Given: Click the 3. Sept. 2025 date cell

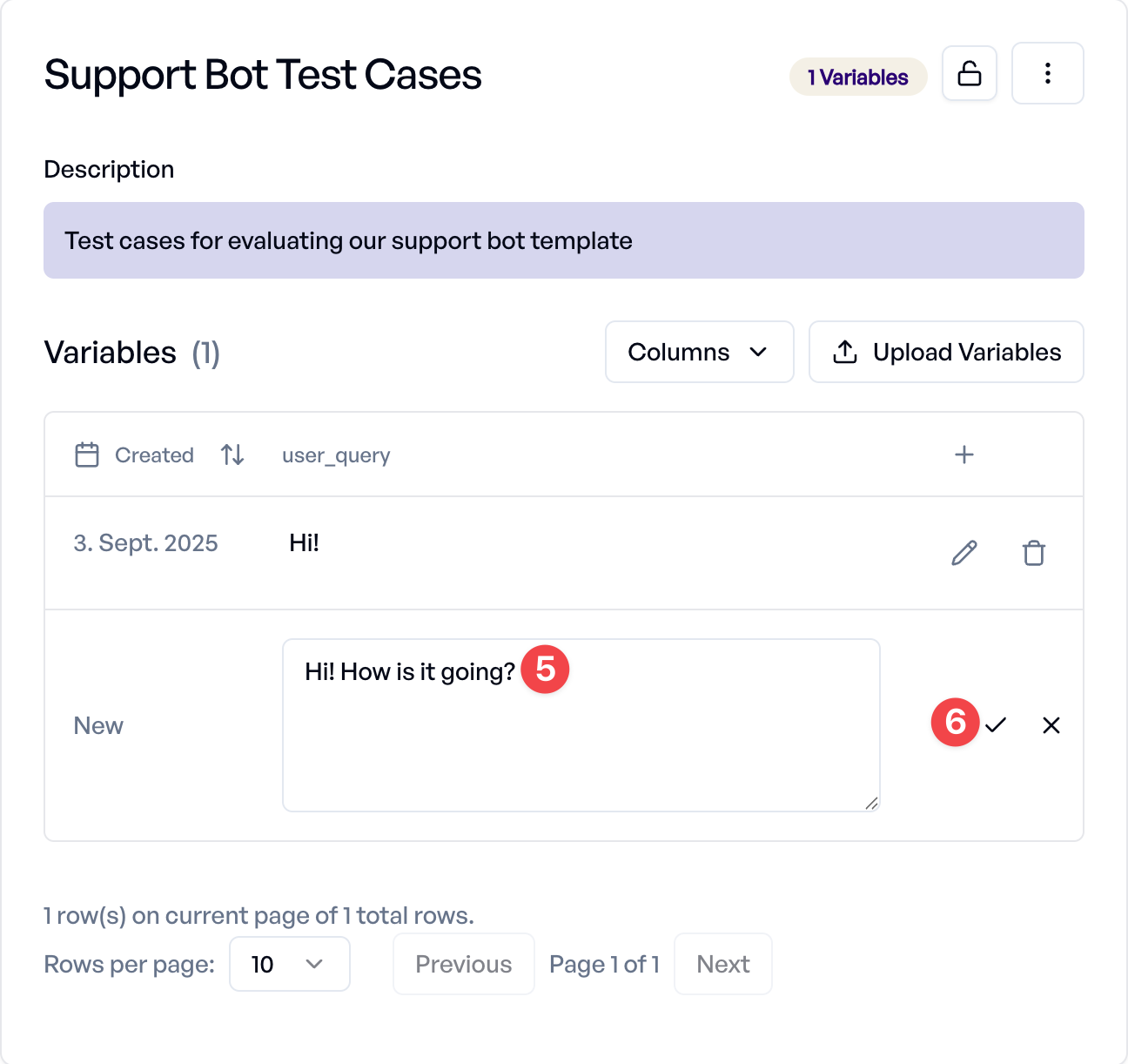Looking at the screenshot, I should click(146, 543).
